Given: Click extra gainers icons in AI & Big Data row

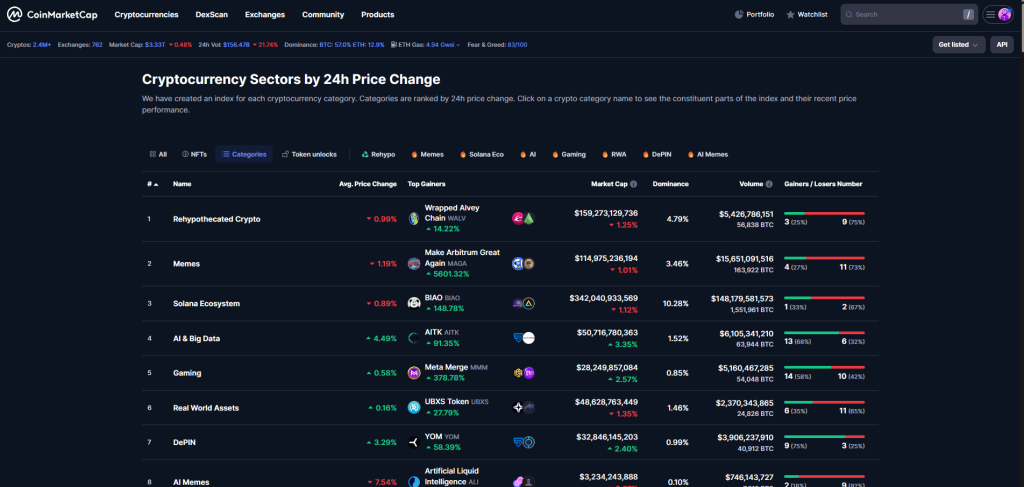Looking at the screenshot, I should 523,338.
